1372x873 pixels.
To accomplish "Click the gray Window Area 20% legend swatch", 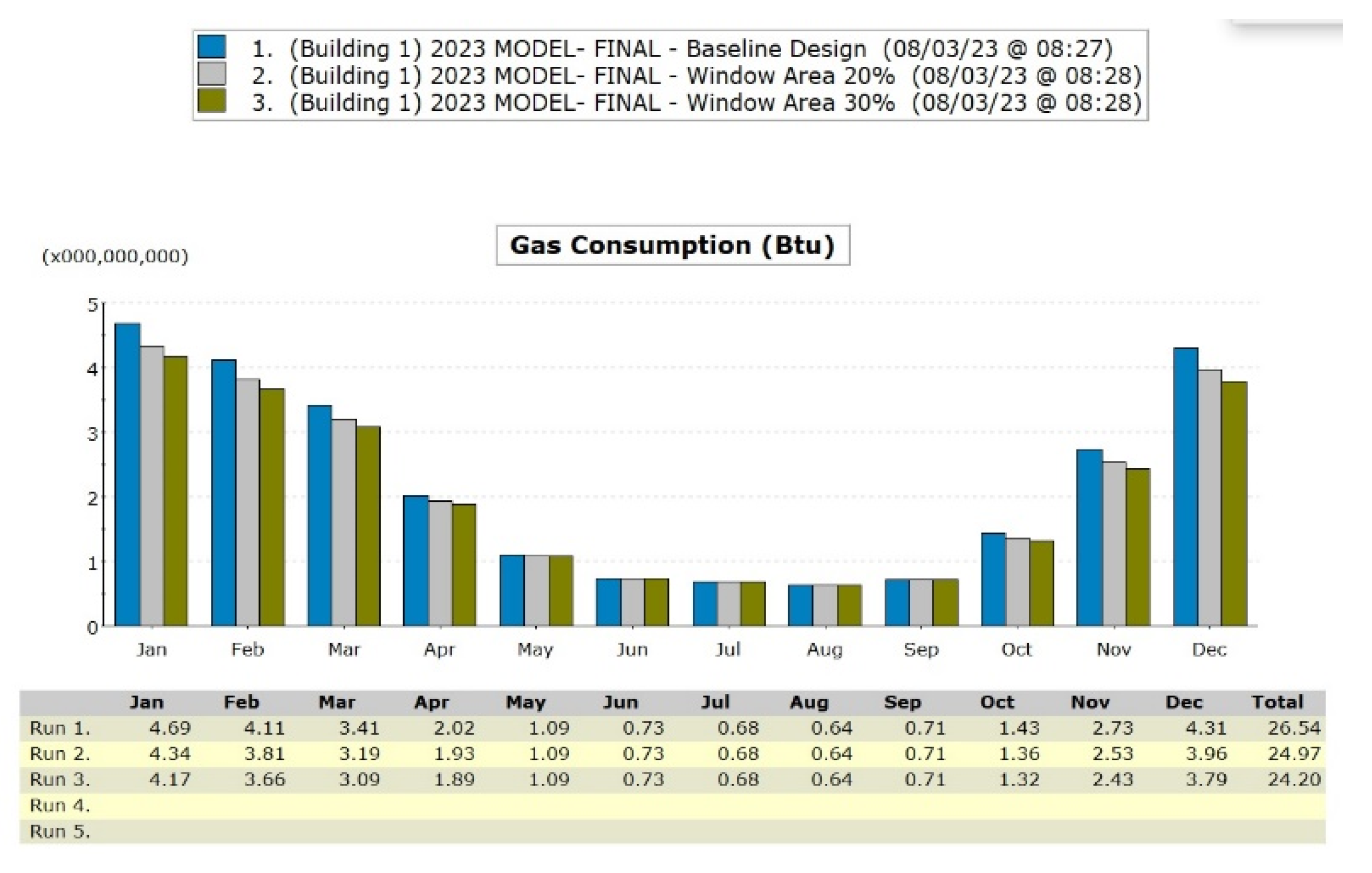I will pos(211,74).
